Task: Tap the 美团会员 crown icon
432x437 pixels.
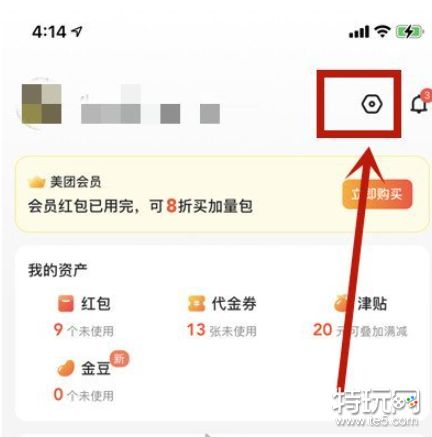Action: coord(37,182)
